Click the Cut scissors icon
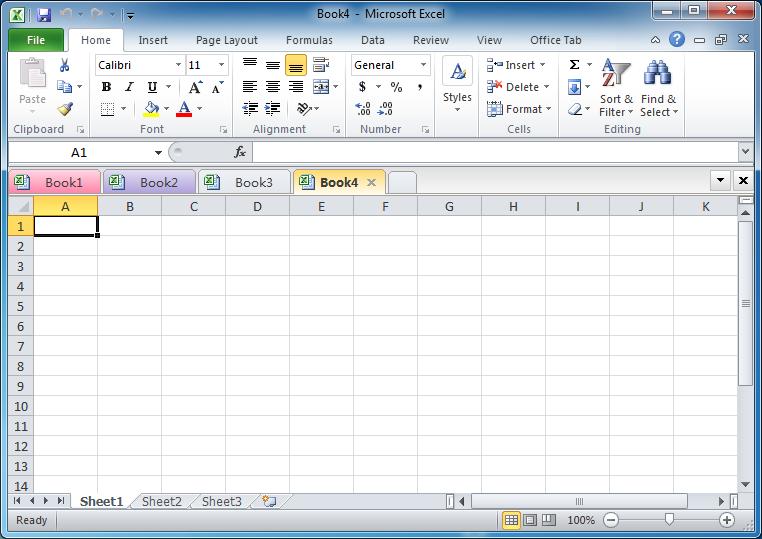The image size is (762, 539). click(x=65, y=65)
